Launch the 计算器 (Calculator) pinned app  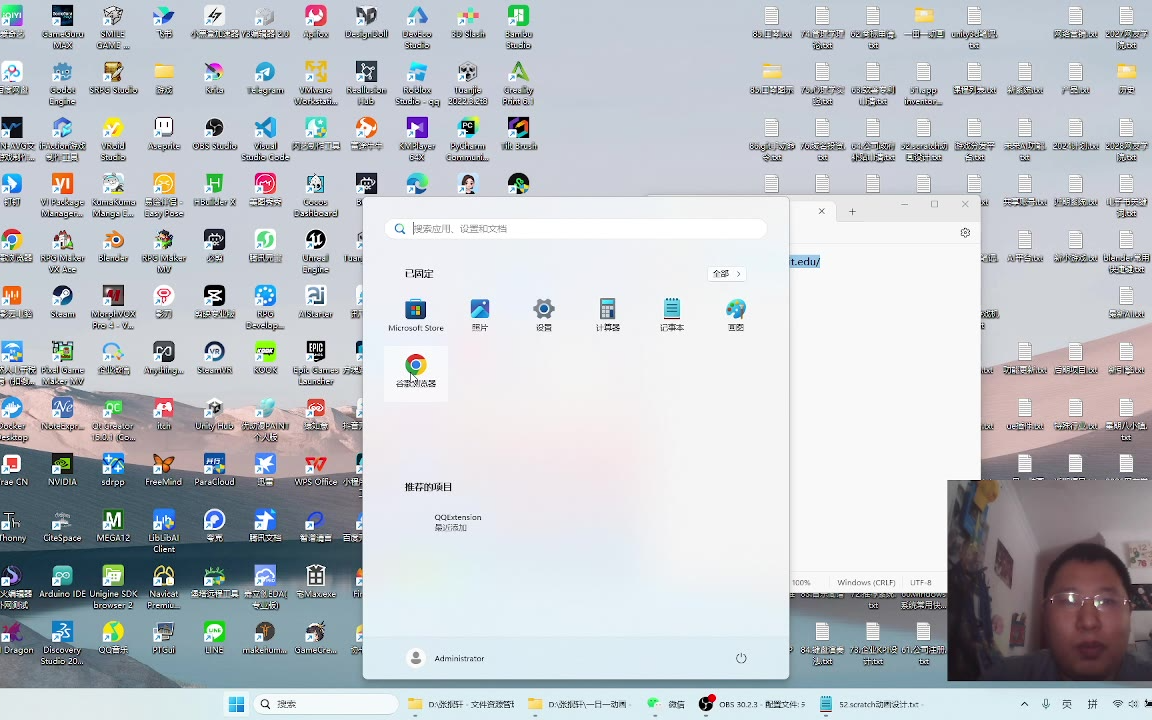[608, 315]
